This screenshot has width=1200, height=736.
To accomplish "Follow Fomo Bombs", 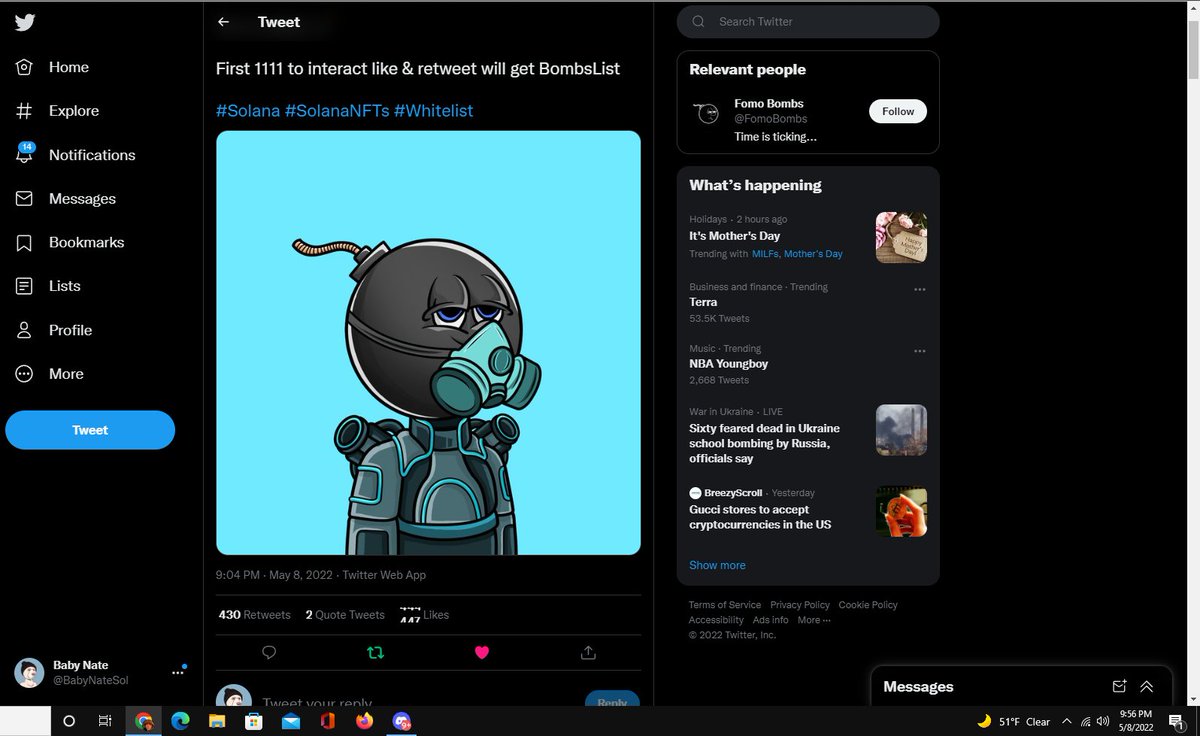I will tap(898, 111).
